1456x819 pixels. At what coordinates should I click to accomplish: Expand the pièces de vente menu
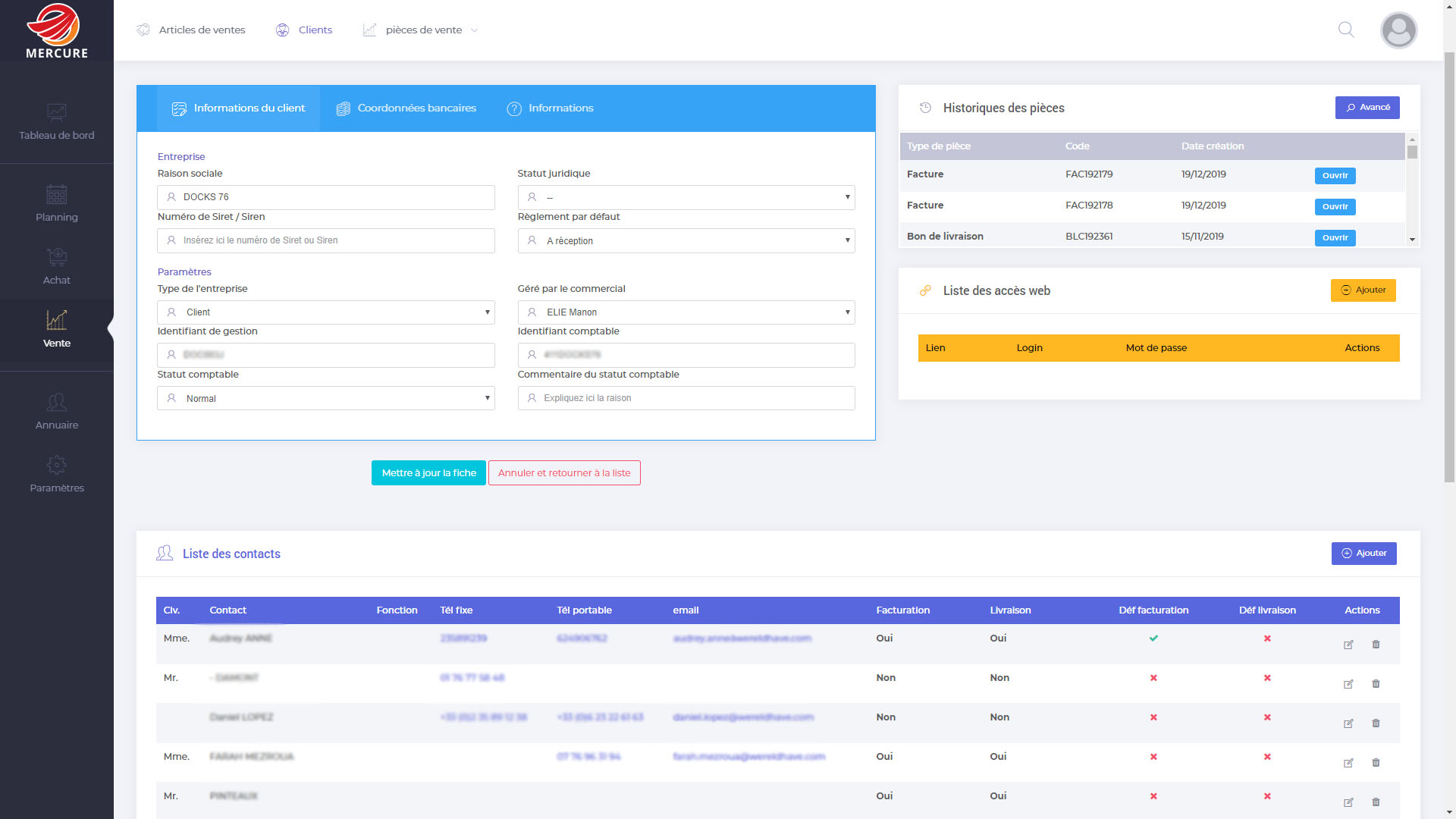[422, 30]
